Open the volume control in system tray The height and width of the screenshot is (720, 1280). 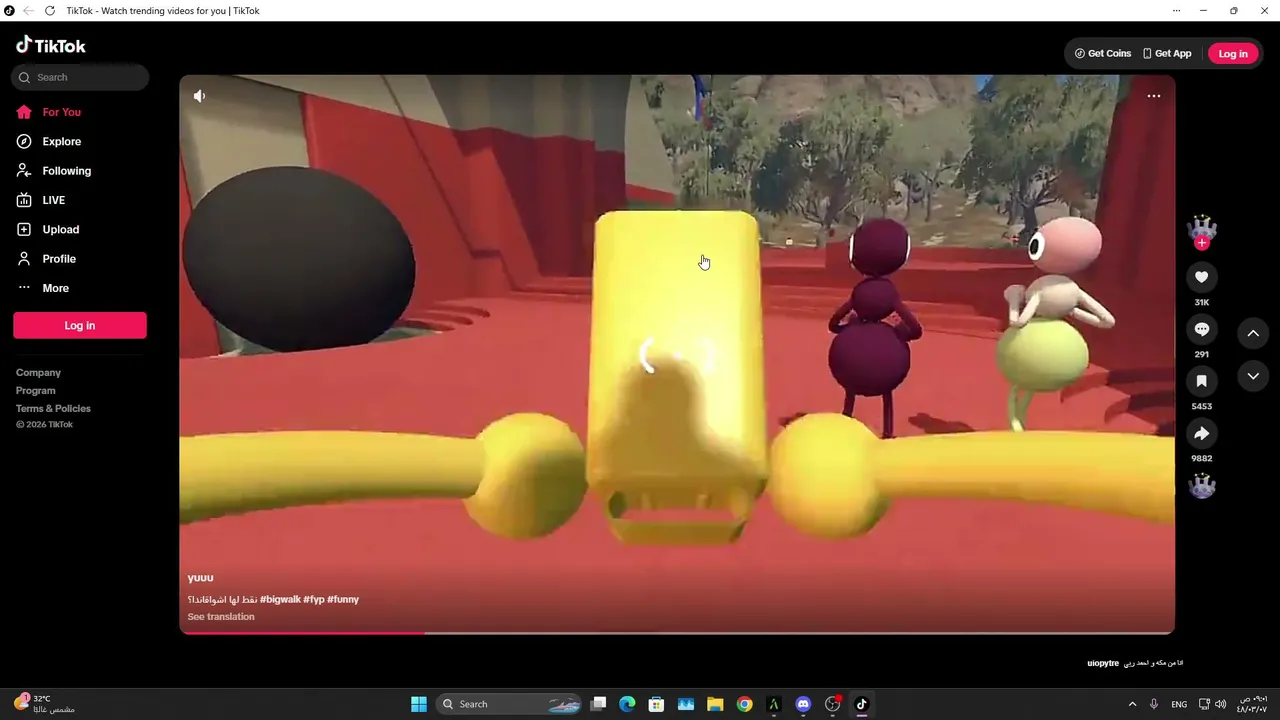[1220, 704]
